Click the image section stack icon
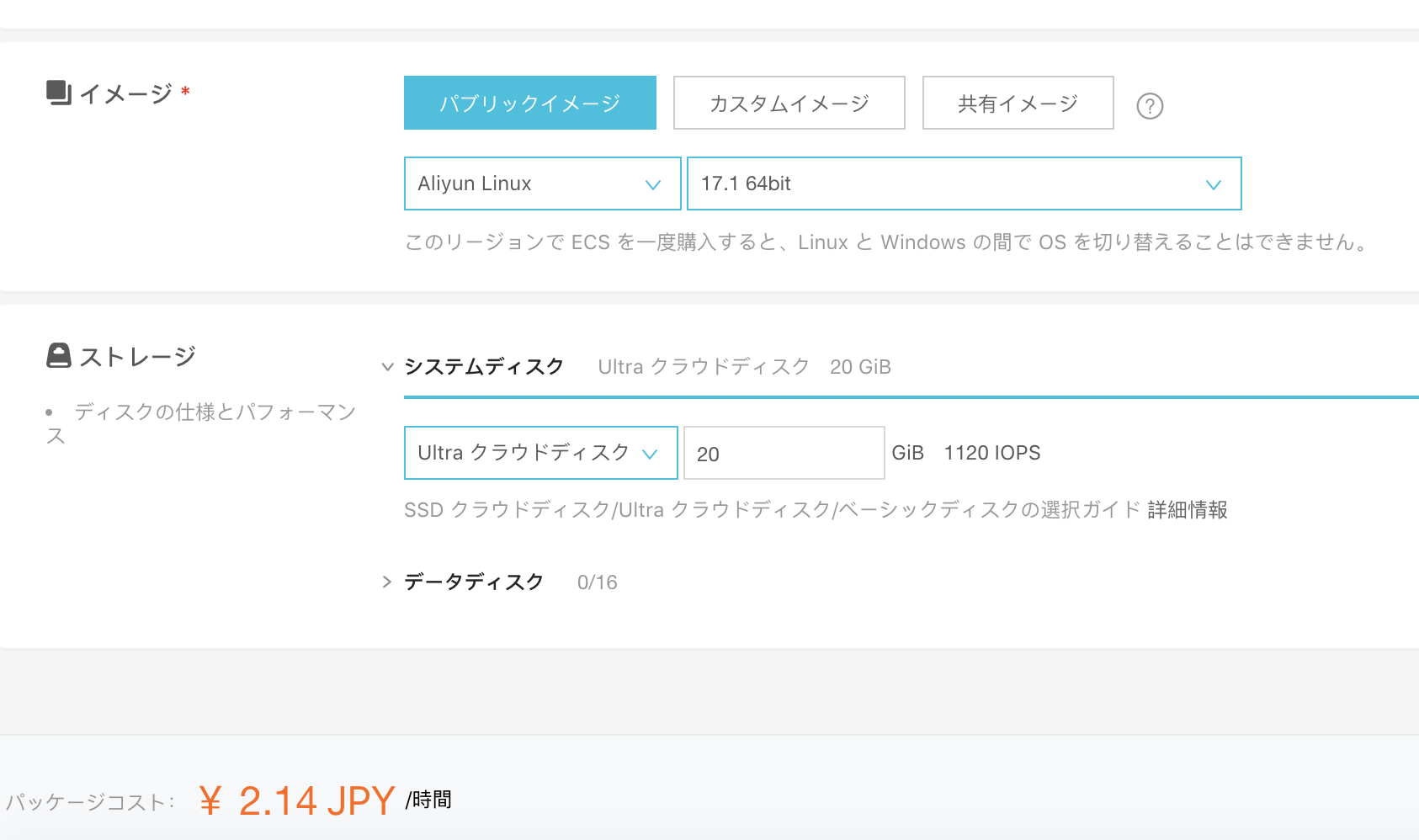The image size is (1419, 840). tap(59, 93)
